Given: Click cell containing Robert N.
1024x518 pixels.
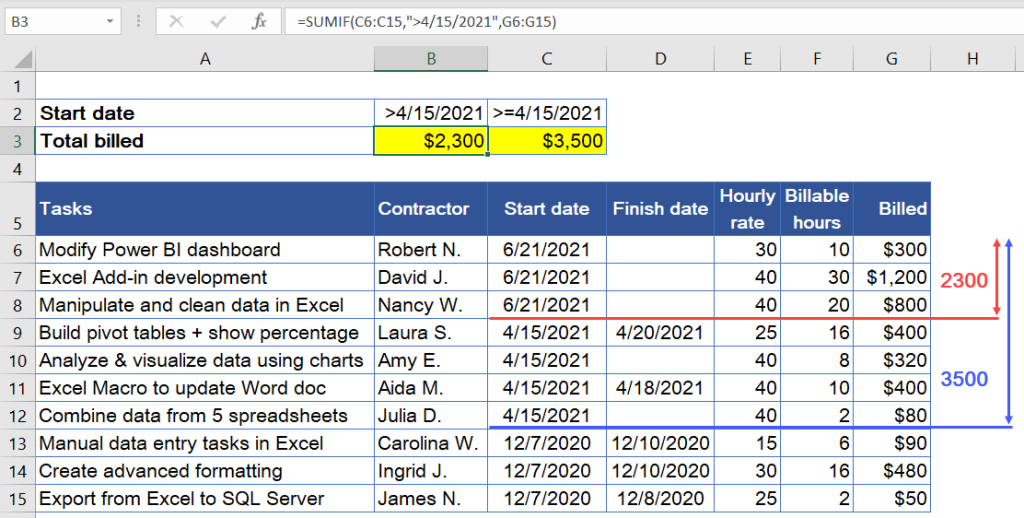Looking at the screenshot, I should click(431, 250).
